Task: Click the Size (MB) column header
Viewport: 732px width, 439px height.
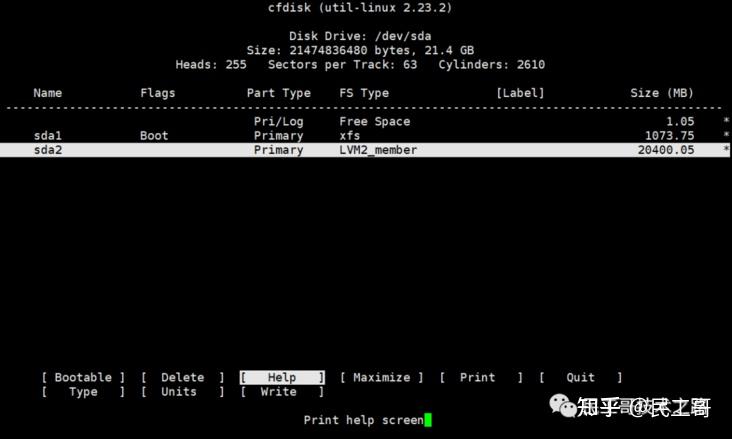Action: tap(662, 93)
